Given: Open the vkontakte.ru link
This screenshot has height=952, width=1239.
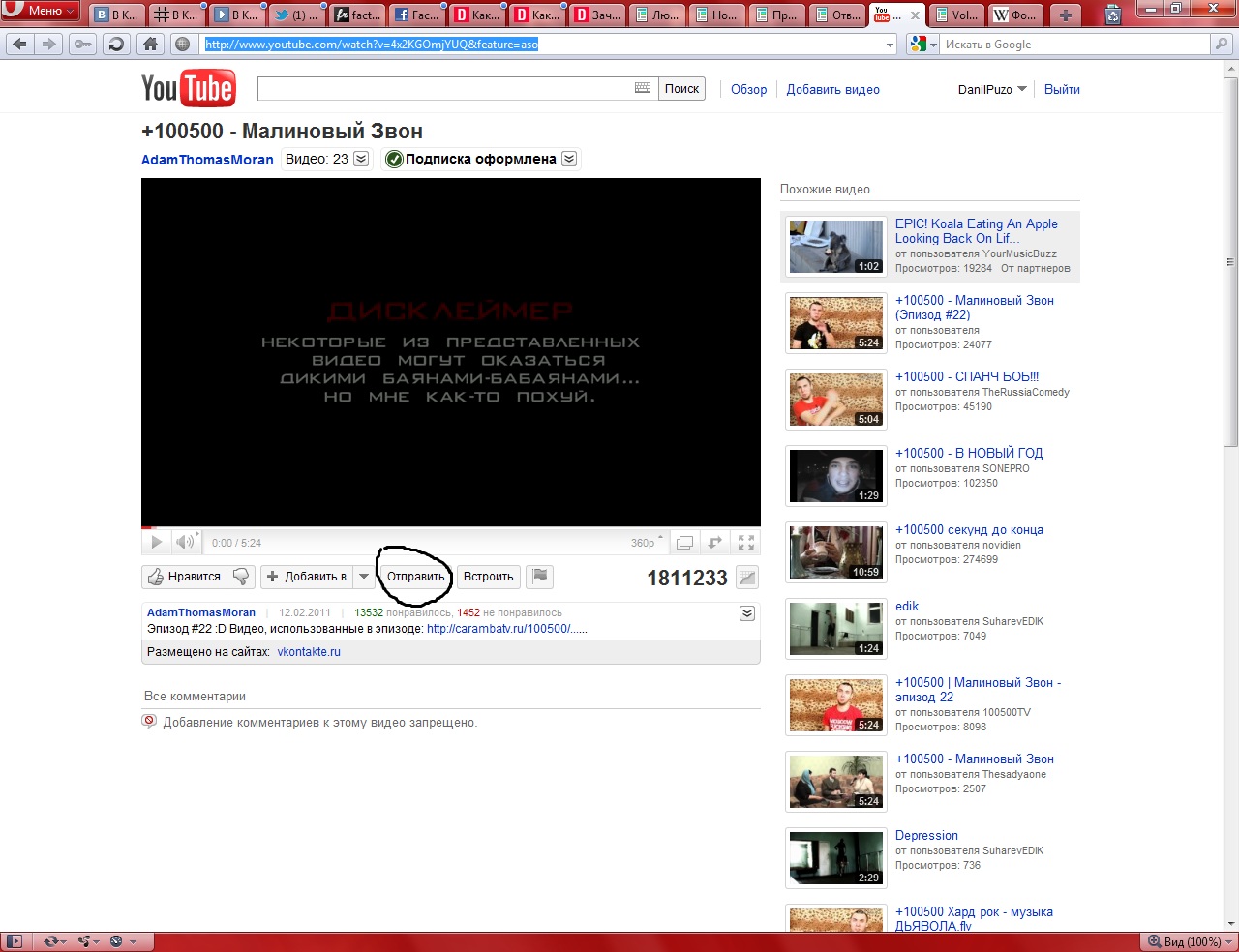Looking at the screenshot, I should pos(309,652).
